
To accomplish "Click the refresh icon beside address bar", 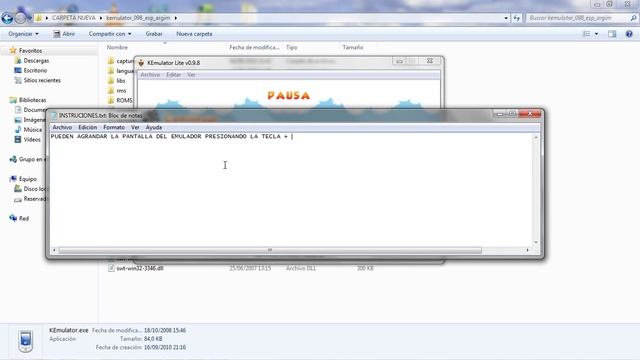I will (517, 18).
